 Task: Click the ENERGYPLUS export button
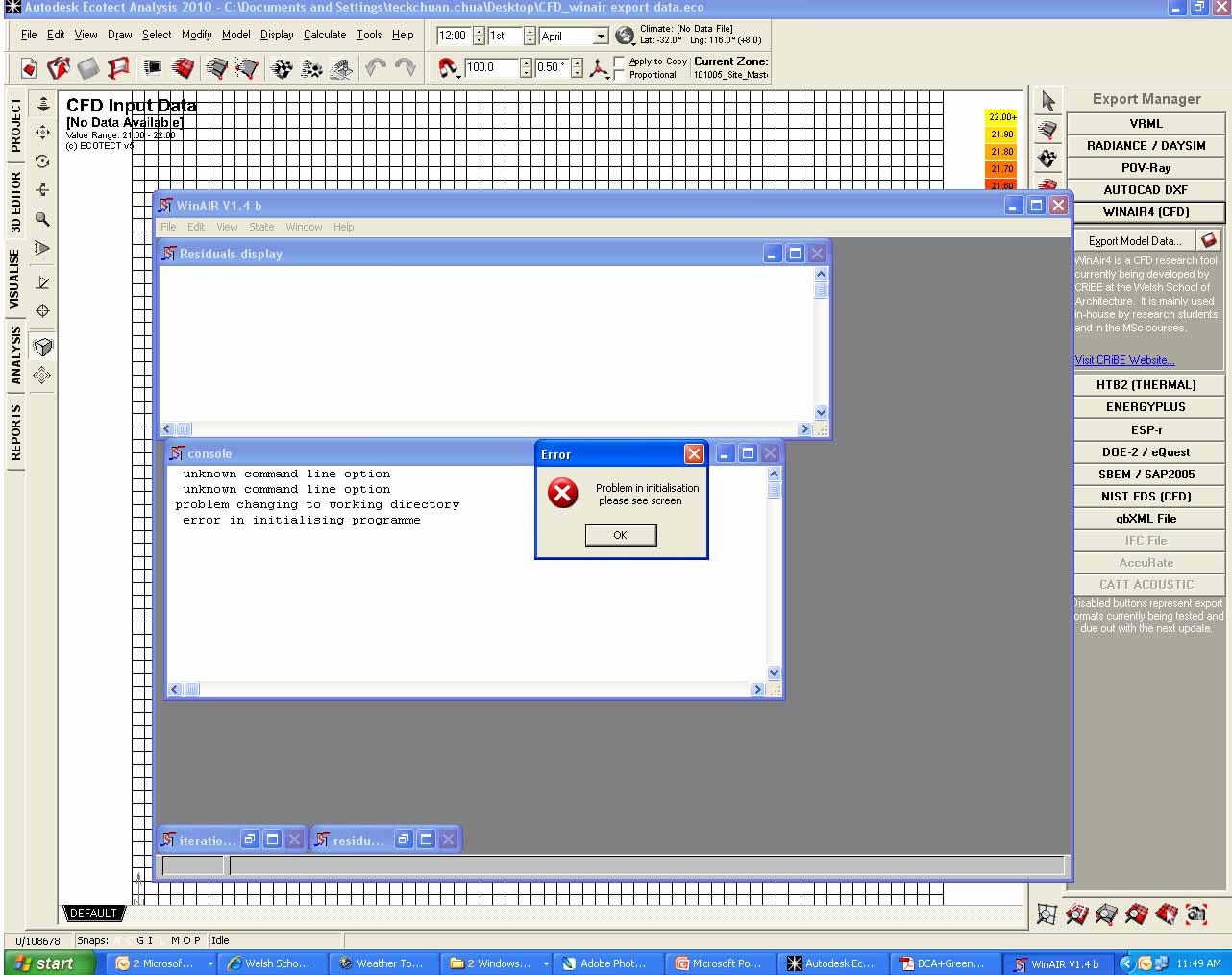tap(1146, 407)
